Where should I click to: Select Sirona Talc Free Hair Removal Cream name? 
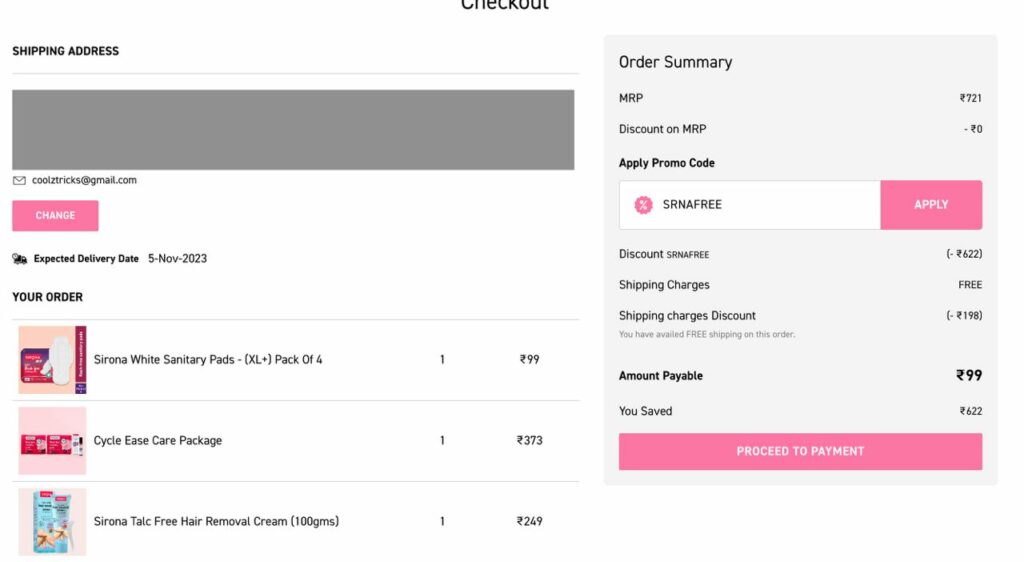tap(216, 522)
